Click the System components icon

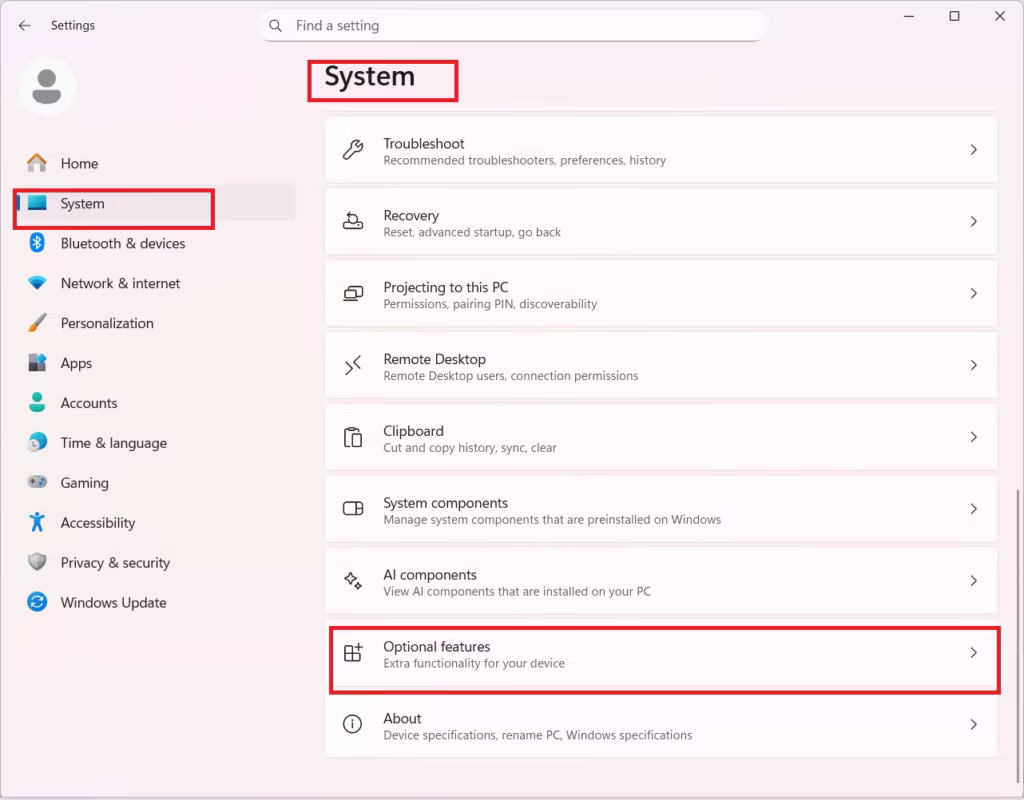coord(353,509)
